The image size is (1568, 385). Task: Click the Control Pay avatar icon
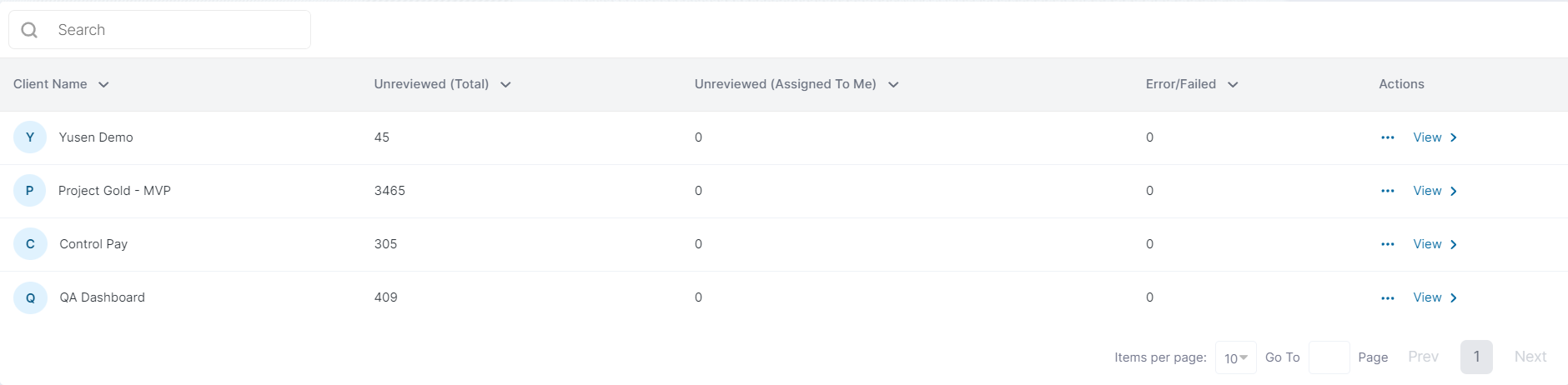click(x=30, y=244)
